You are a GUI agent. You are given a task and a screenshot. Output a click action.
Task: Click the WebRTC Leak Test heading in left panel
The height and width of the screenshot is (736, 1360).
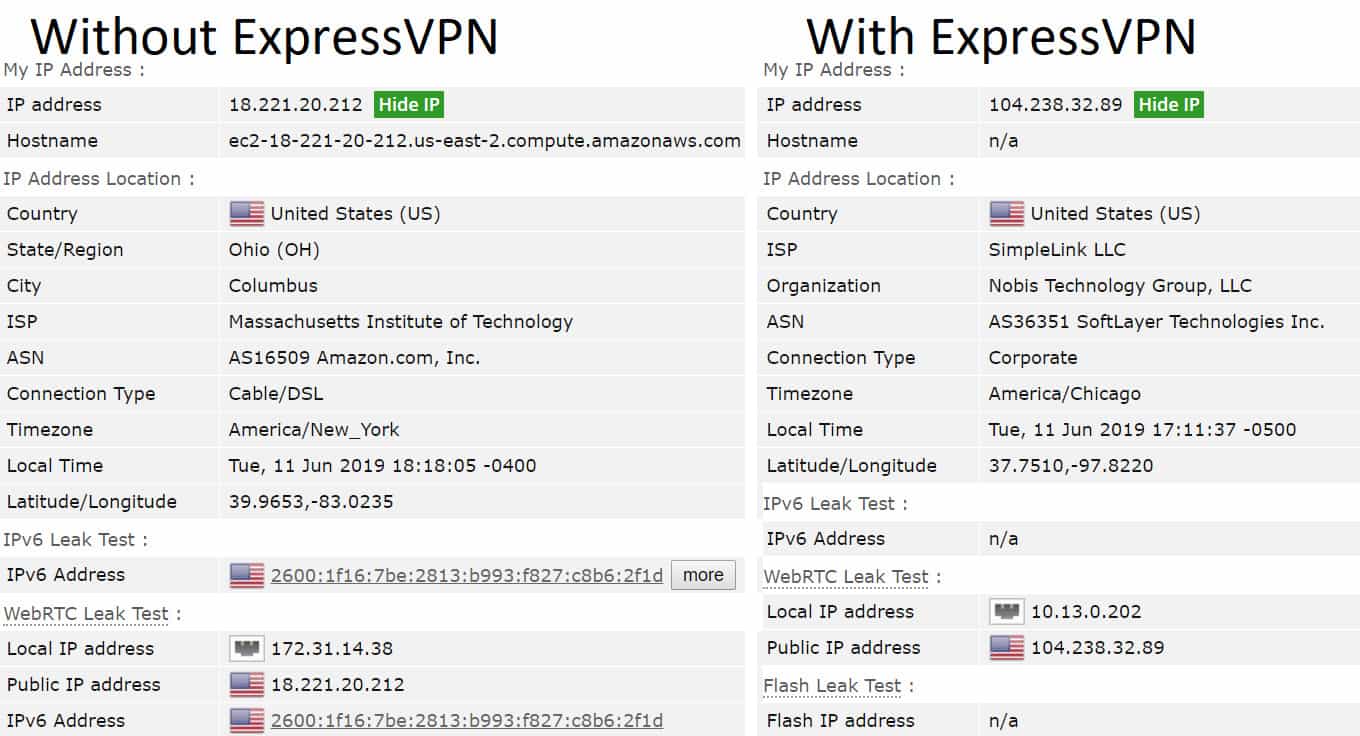click(x=86, y=613)
